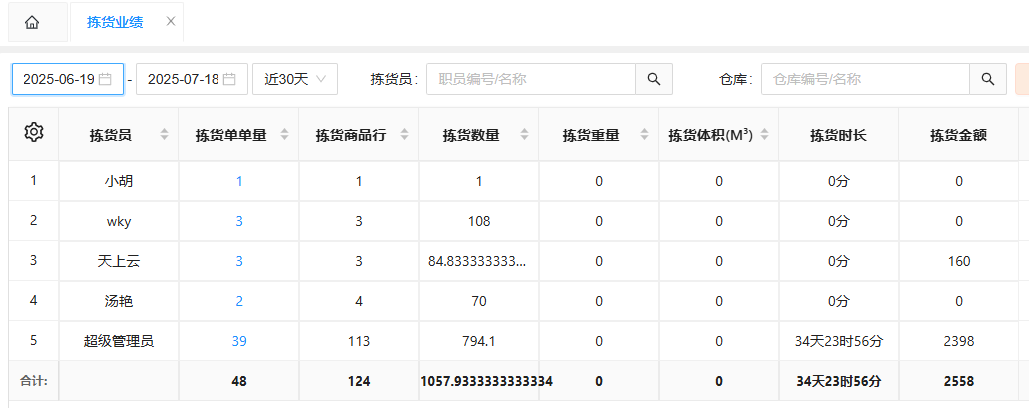Sort by the 拣货单单量 column
Viewport: 1029px width, 408px height.
coord(284,135)
